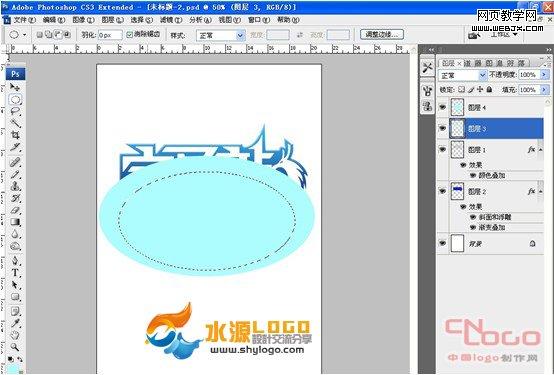Open the layer blend mode 正常 dropdown
This screenshot has height=375, width=554.
(x=462, y=75)
